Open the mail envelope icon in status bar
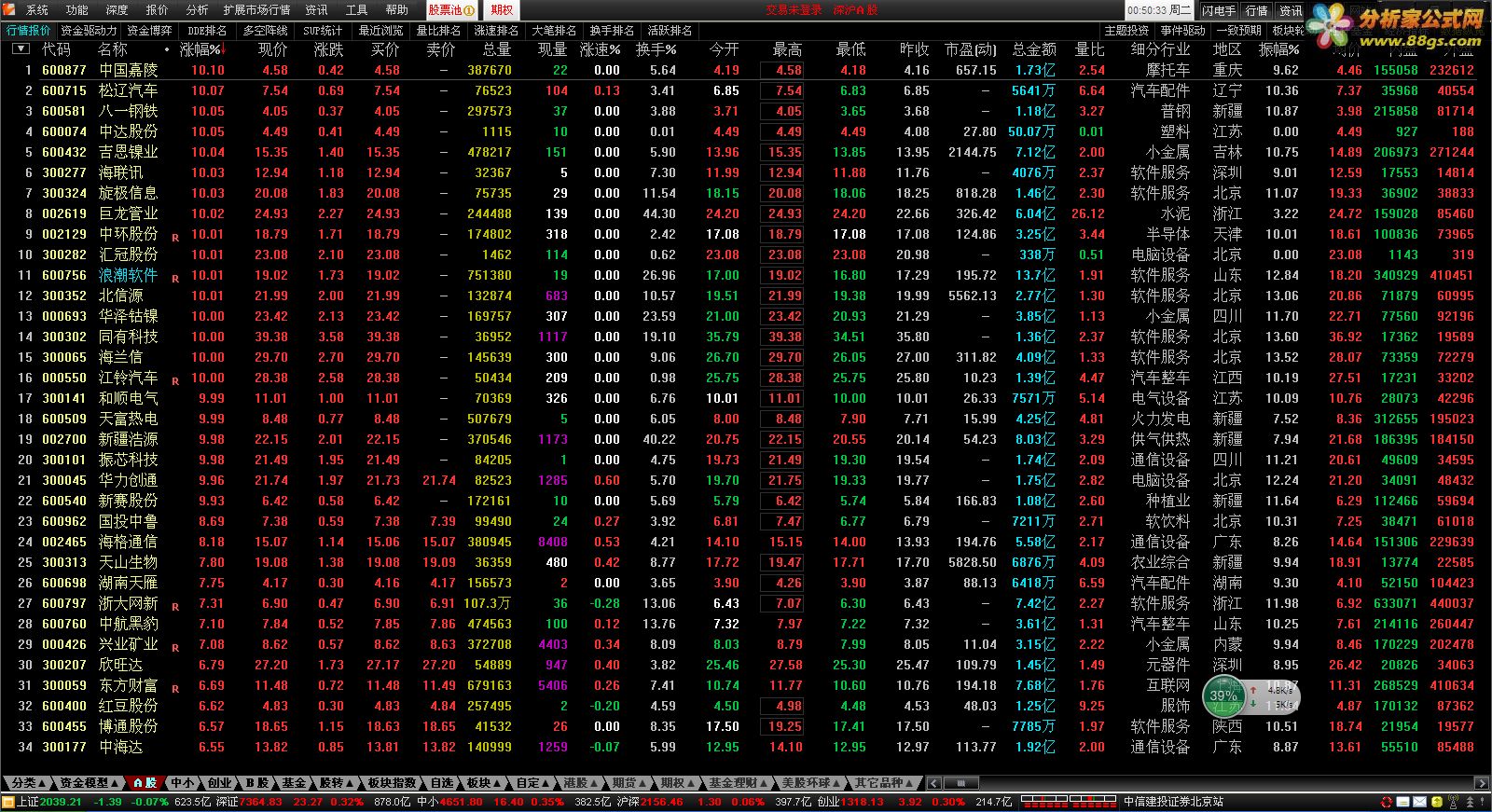The image size is (1492, 812). [1419, 802]
